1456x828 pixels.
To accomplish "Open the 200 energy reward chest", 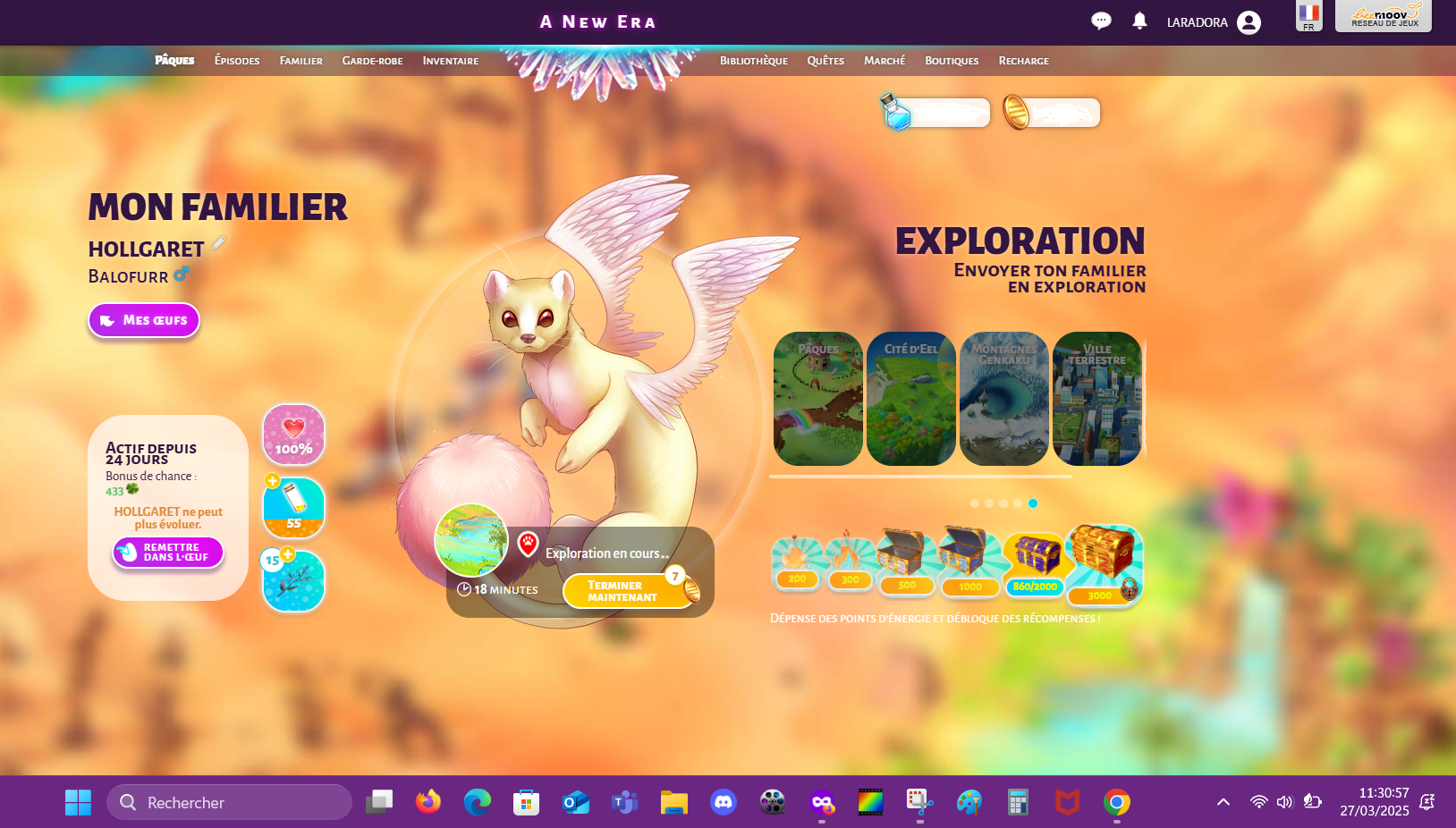I will pos(797,563).
